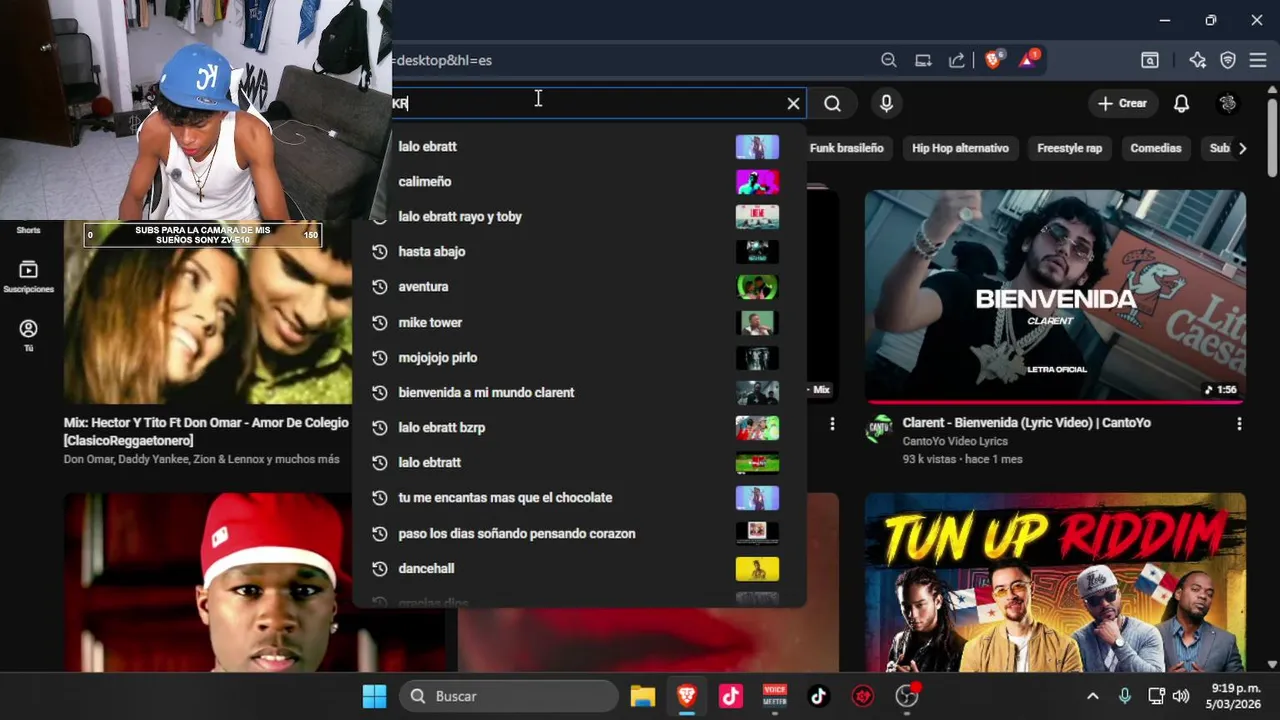Viewport: 1280px width, 720px height.
Task: Open File Explorer from taskbar
Action: point(642,696)
